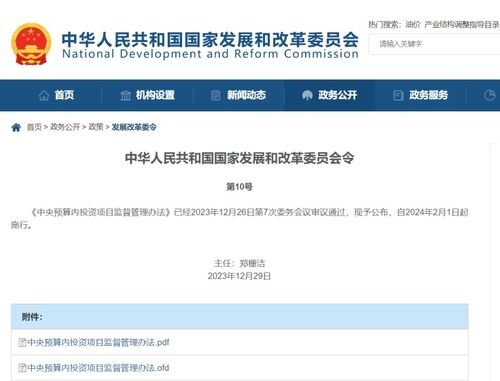Open the 机构设置 navigation tab
This screenshot has width=500, height=381.
click(147, 95)
